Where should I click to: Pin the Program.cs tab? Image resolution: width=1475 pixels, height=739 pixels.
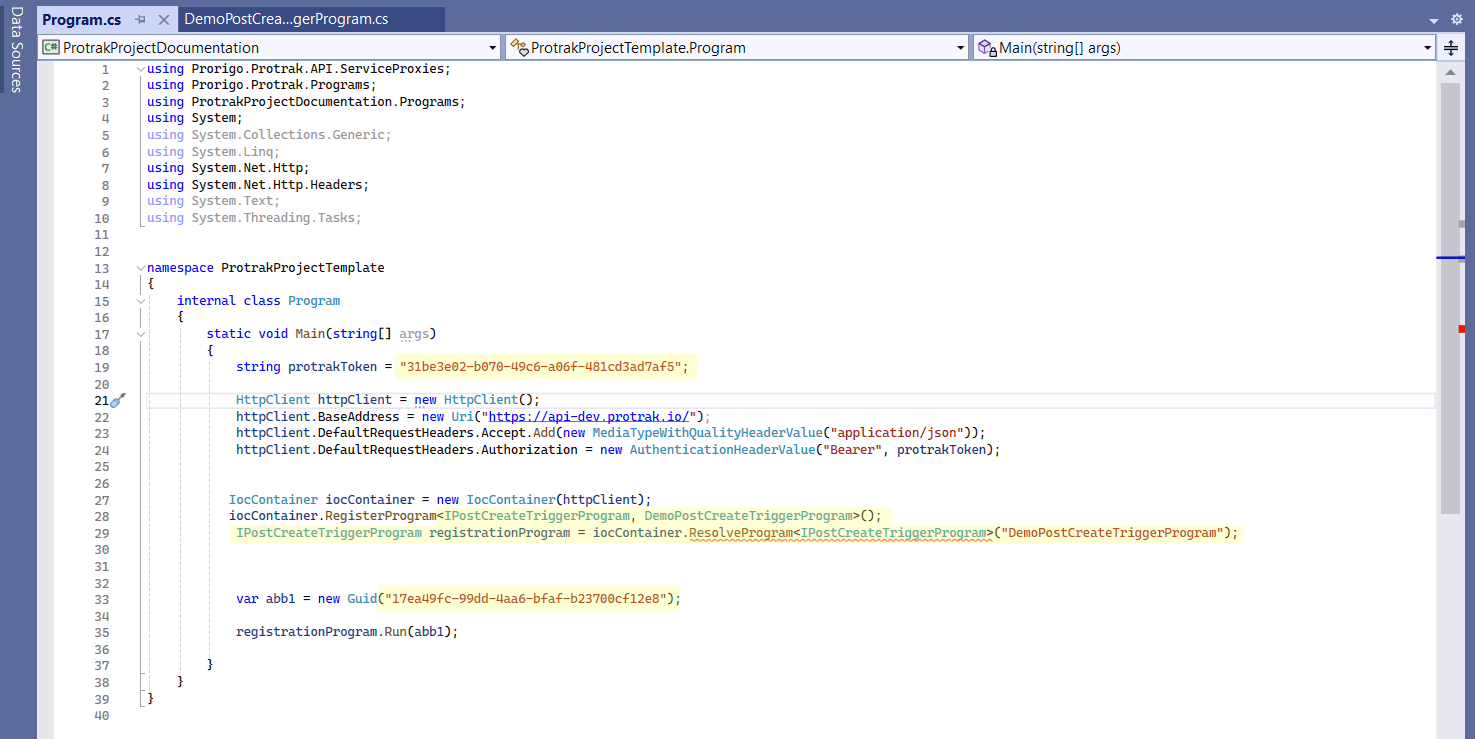point(141,20)
